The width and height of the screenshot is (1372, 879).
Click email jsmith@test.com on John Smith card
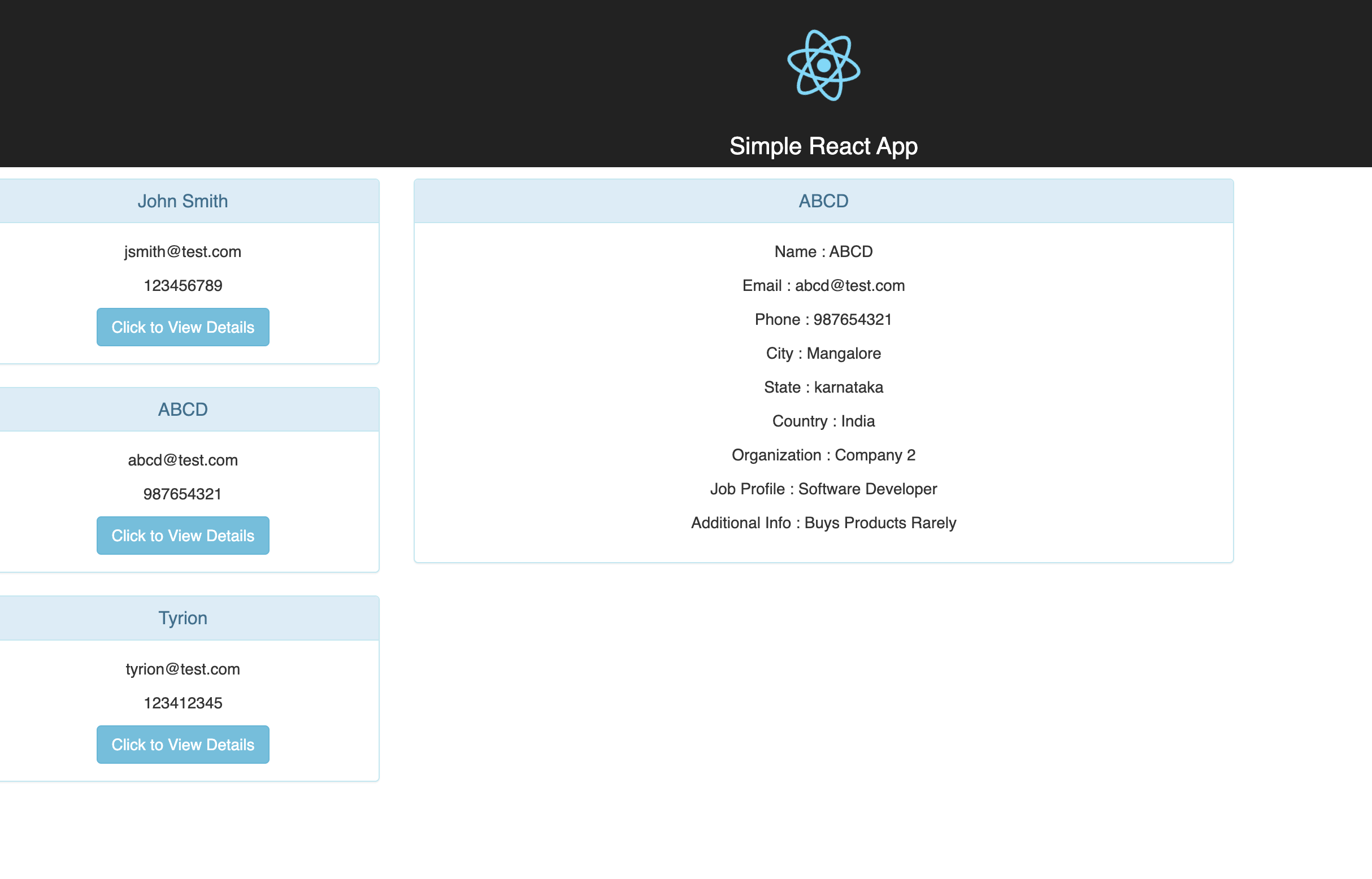[x=183, y=251]
